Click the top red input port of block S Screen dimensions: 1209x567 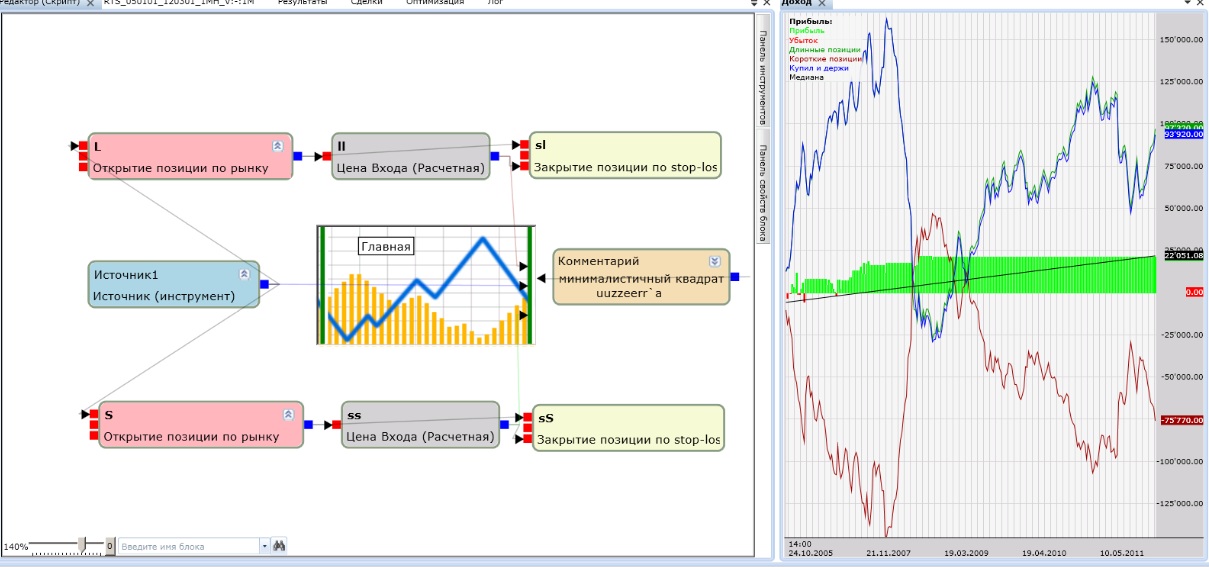pos(94,414)
